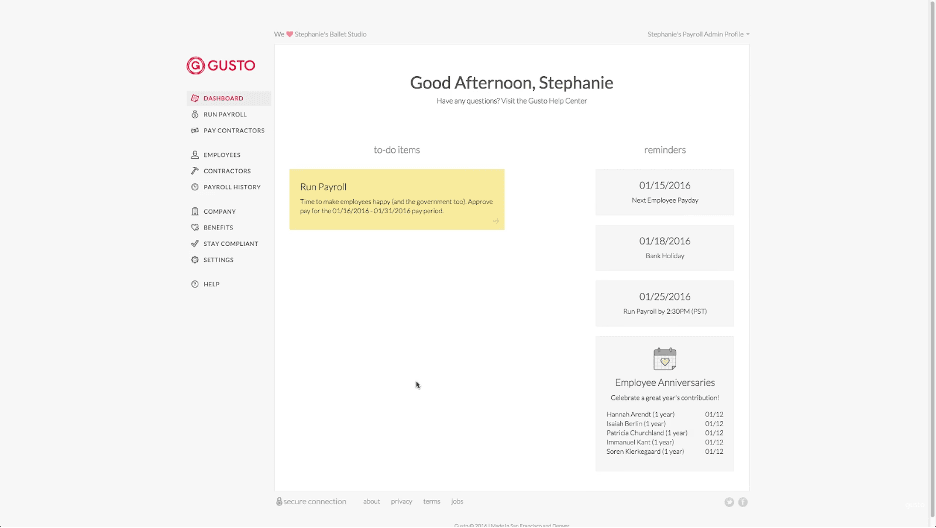
Task: Open the yellow Run Payroll to-do card
Action: [397, 199]
